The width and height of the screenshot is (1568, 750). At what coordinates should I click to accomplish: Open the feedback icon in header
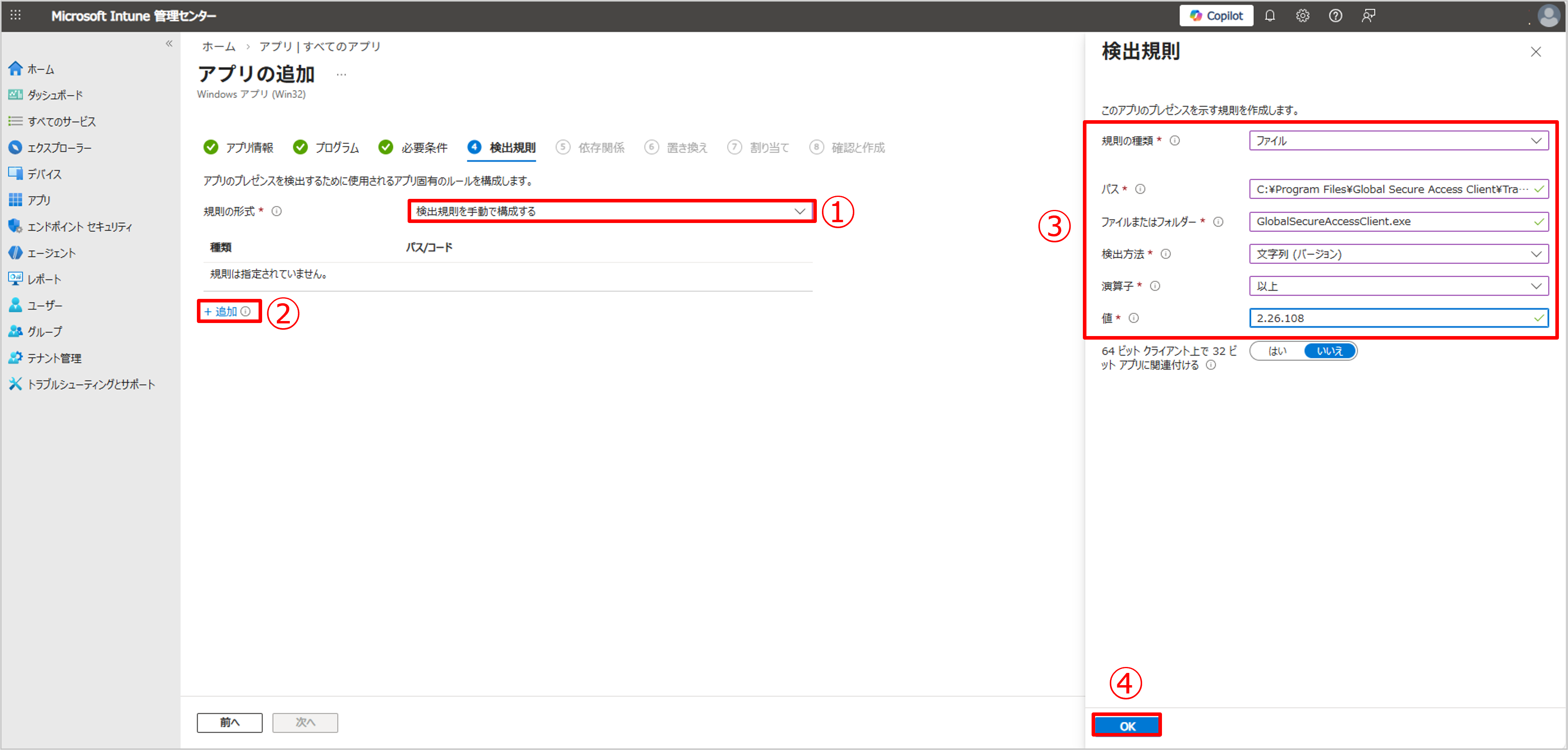tap(1368, 16)
